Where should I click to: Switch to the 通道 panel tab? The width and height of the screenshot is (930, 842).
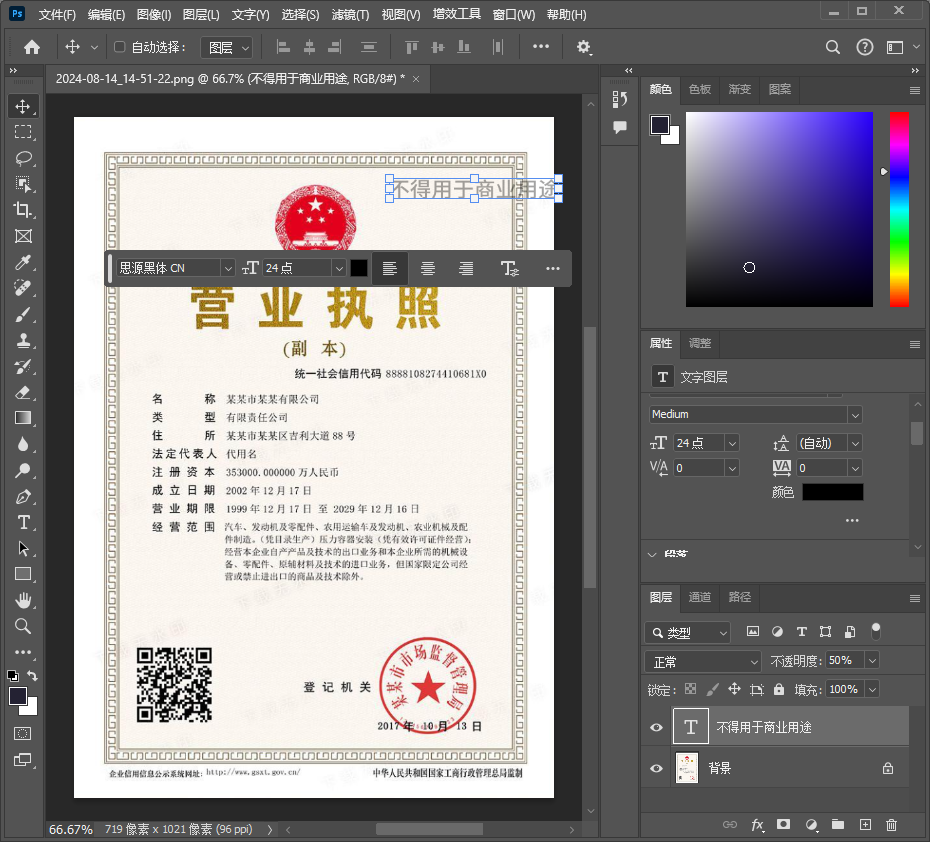click(699, 597)
